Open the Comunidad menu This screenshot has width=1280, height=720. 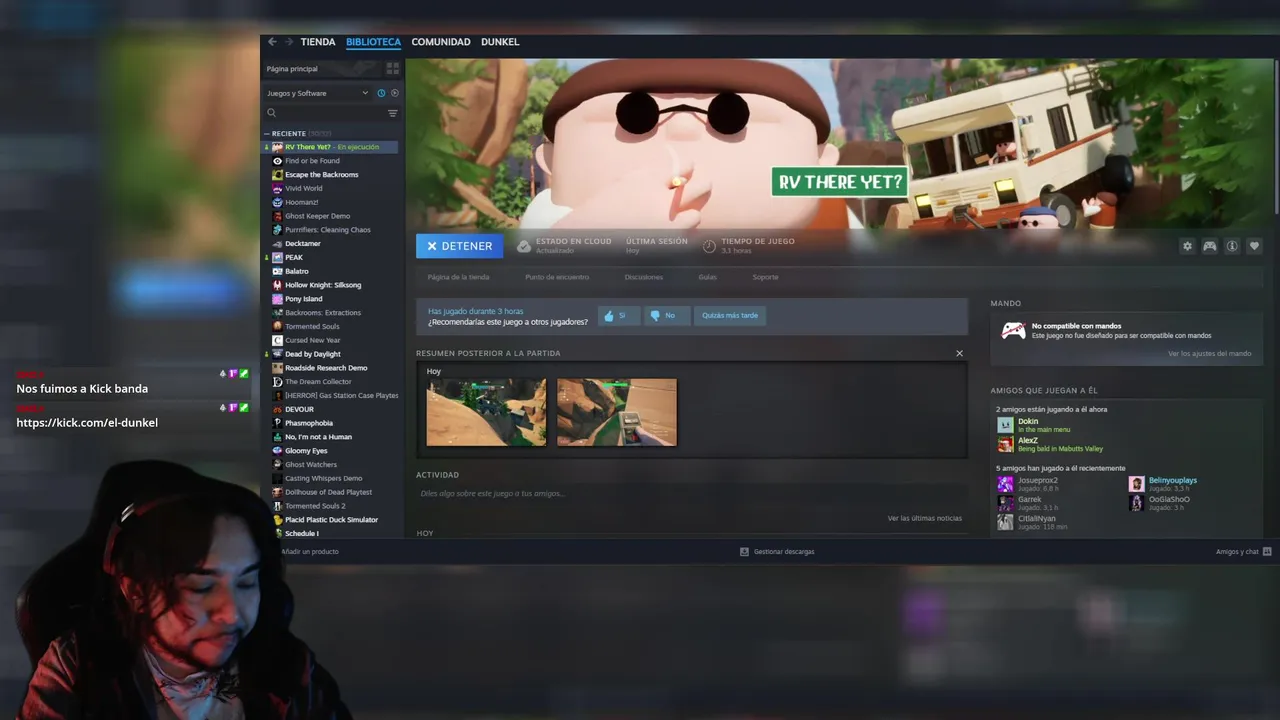(441, 42)
